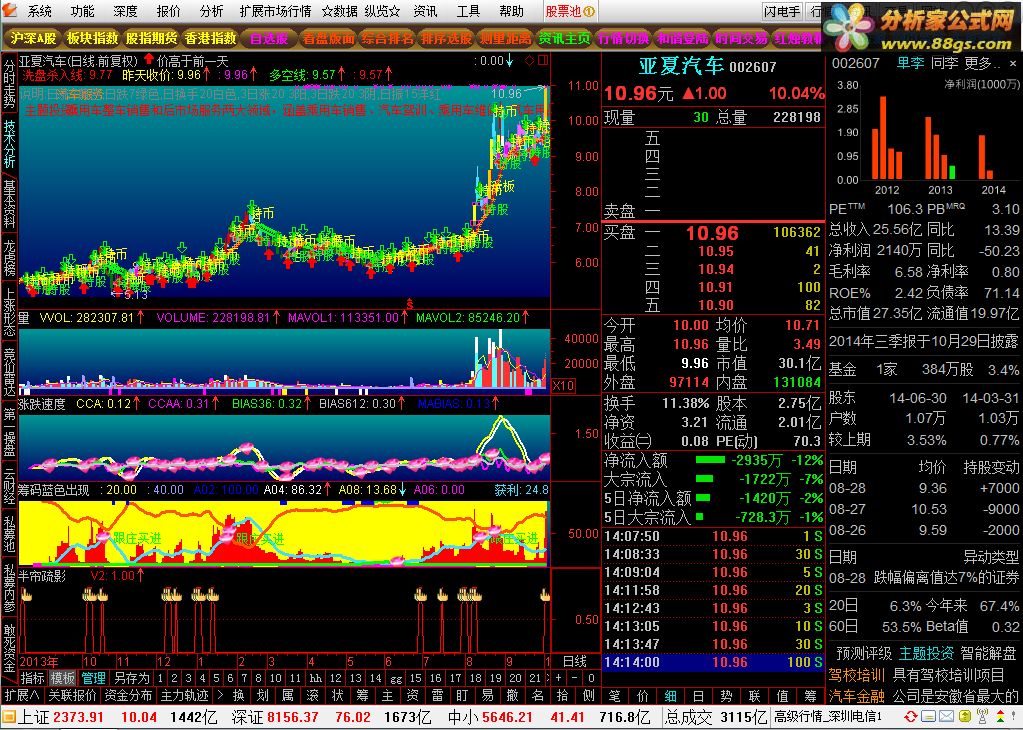
Task: Click the red S marker below the price chart
Action: [x=410, y=304]
